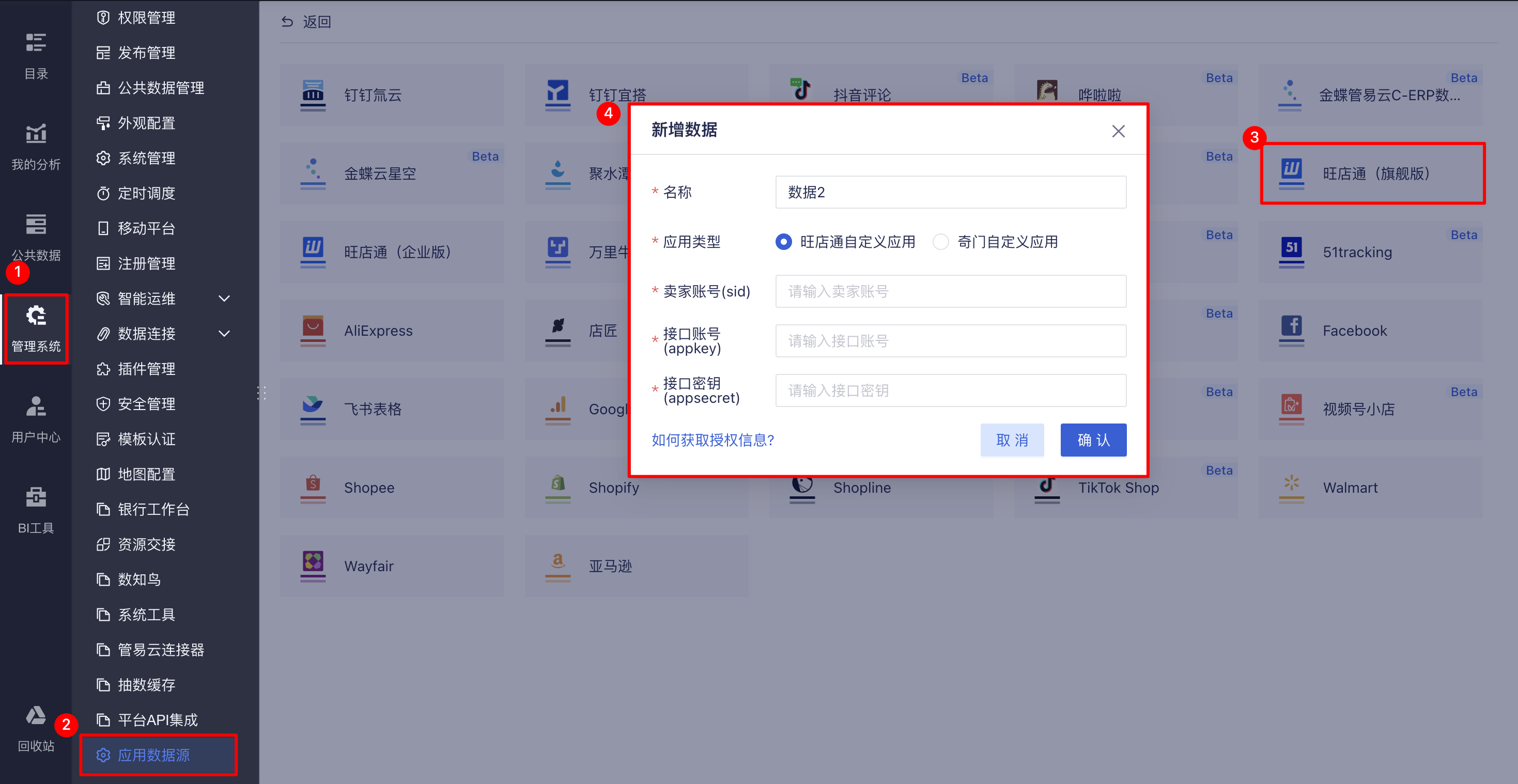Click the 取消 cancel button

(x=1011, y=440)
